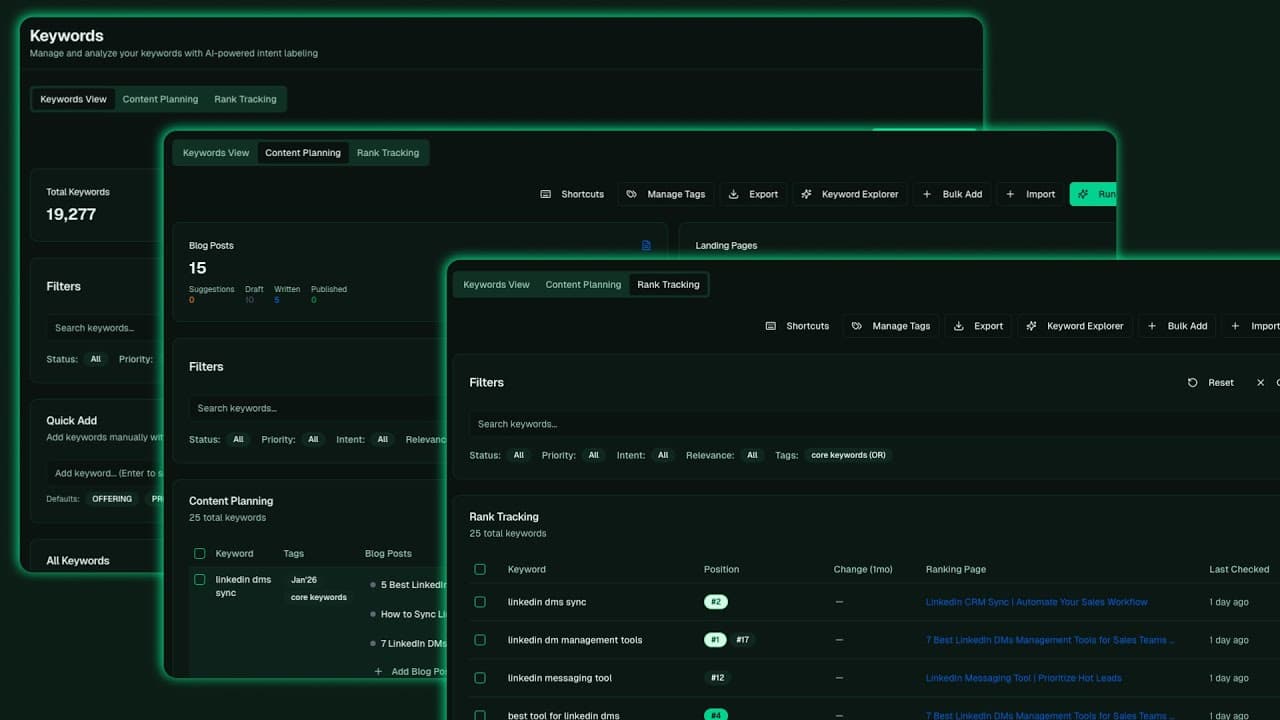Switch to Keywords View tab in Rank Tracking window

coord(496,285)
